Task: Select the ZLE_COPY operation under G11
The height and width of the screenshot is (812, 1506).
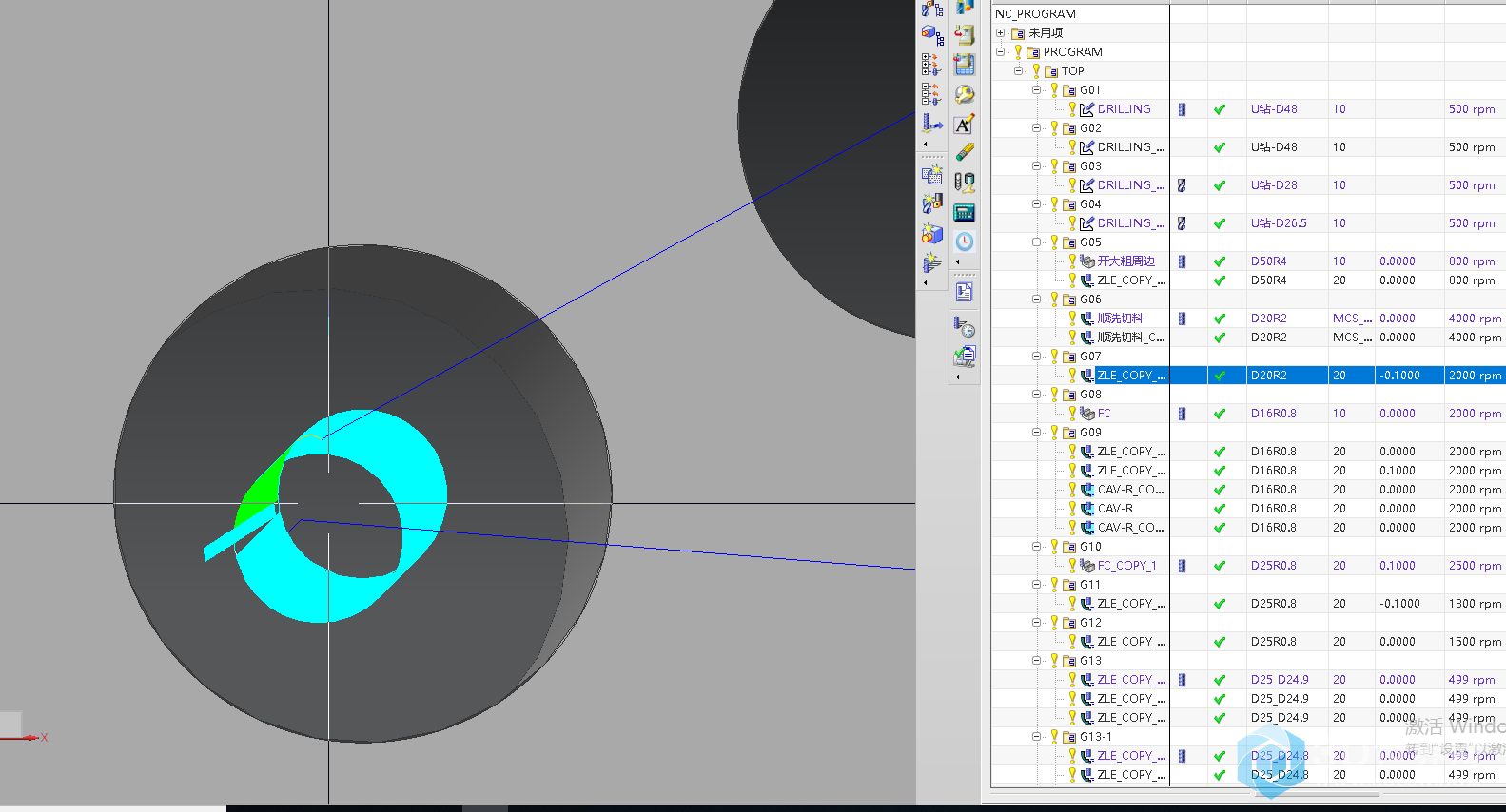Action: click(x=1131, y=604)
